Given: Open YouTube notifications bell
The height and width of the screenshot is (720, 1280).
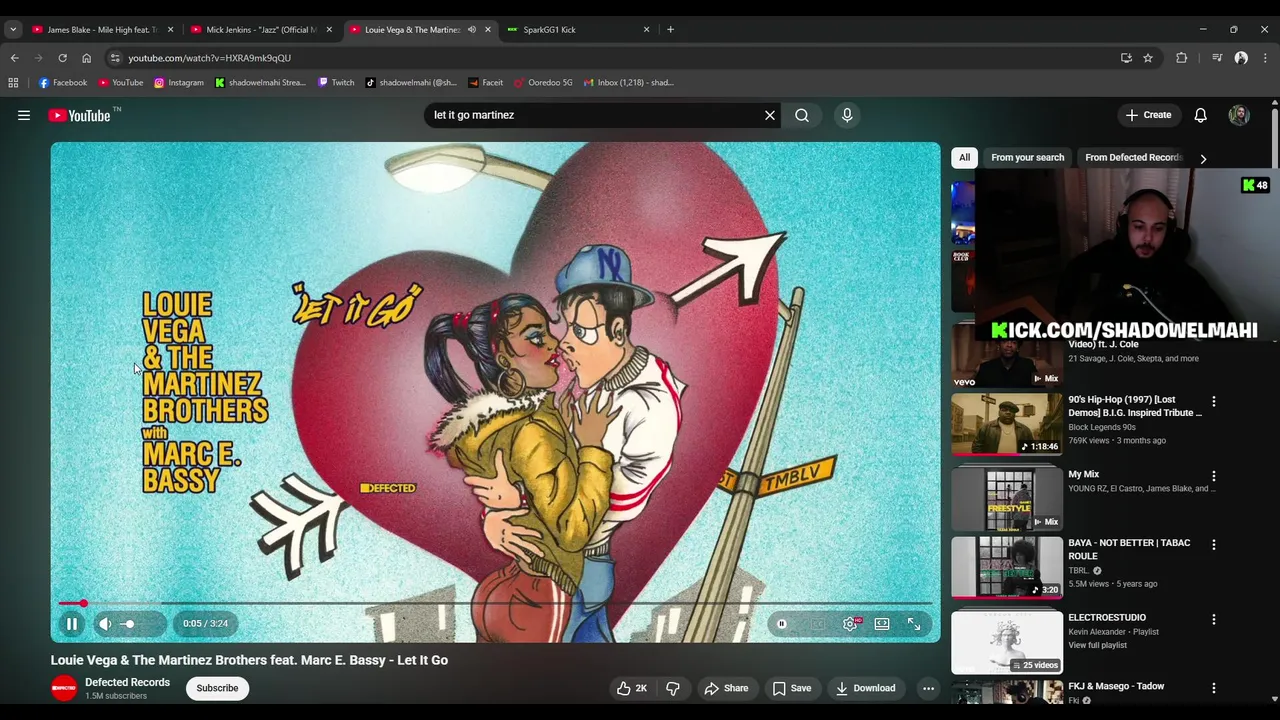Looking at the screenshot, I should point(1200,115).
